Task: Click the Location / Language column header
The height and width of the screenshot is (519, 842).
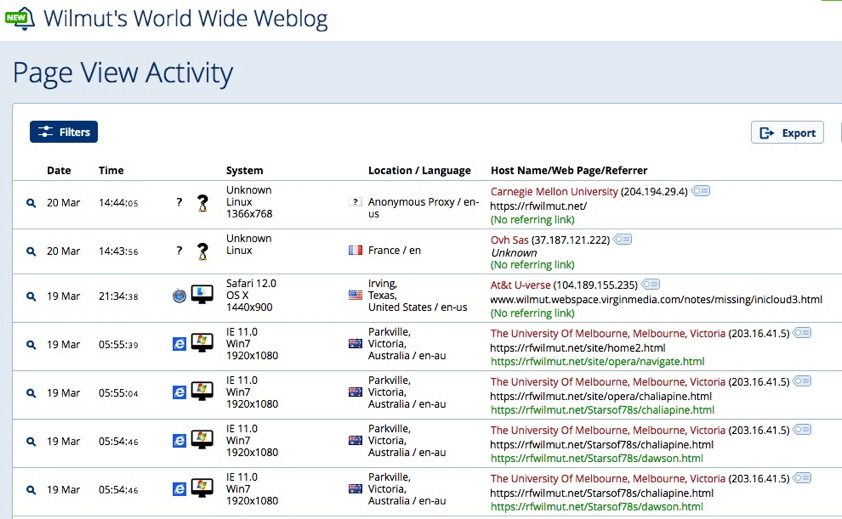Action: click(x=419, y=170)
